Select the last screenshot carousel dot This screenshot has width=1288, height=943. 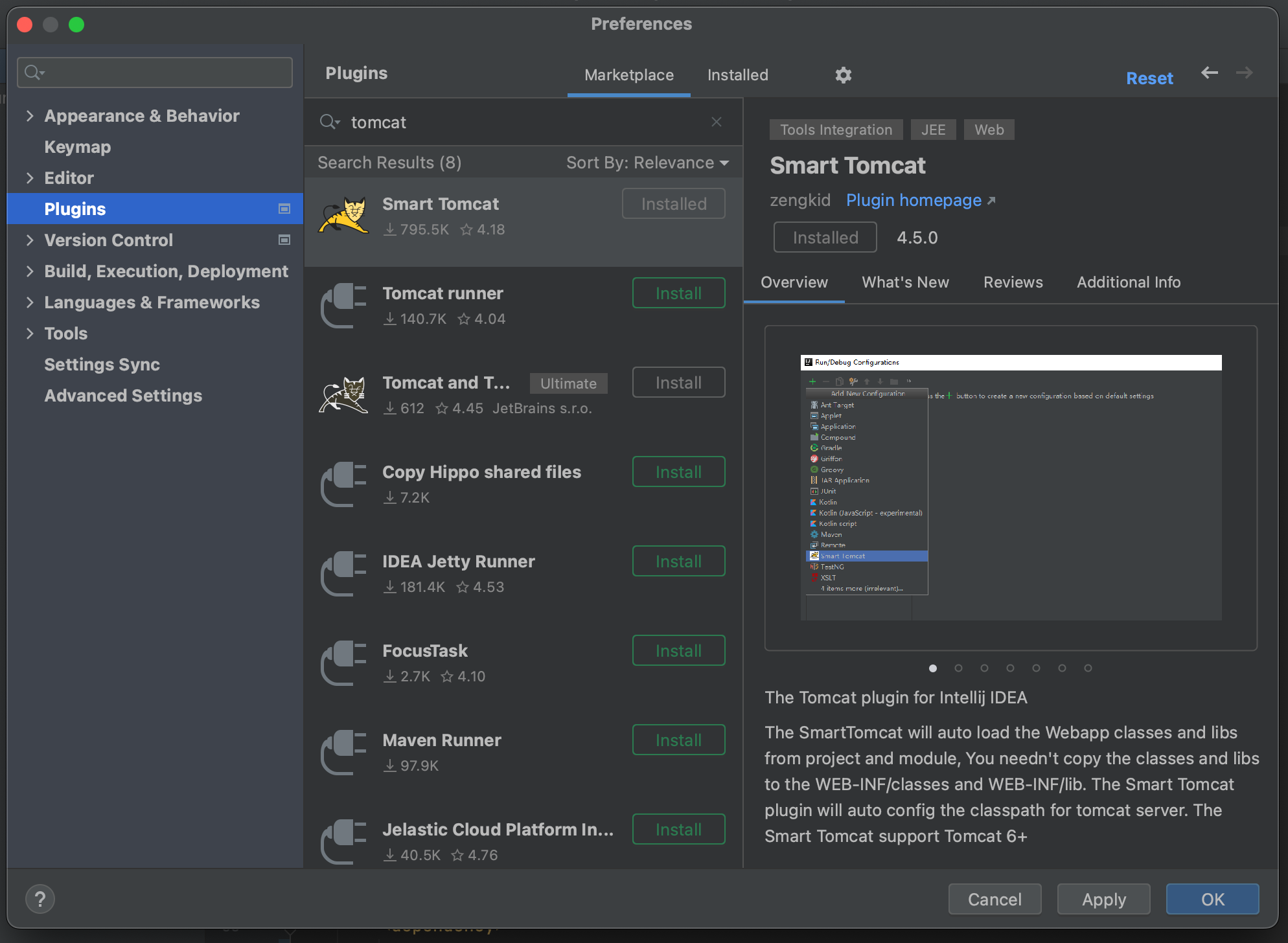tap(1088, 668)
